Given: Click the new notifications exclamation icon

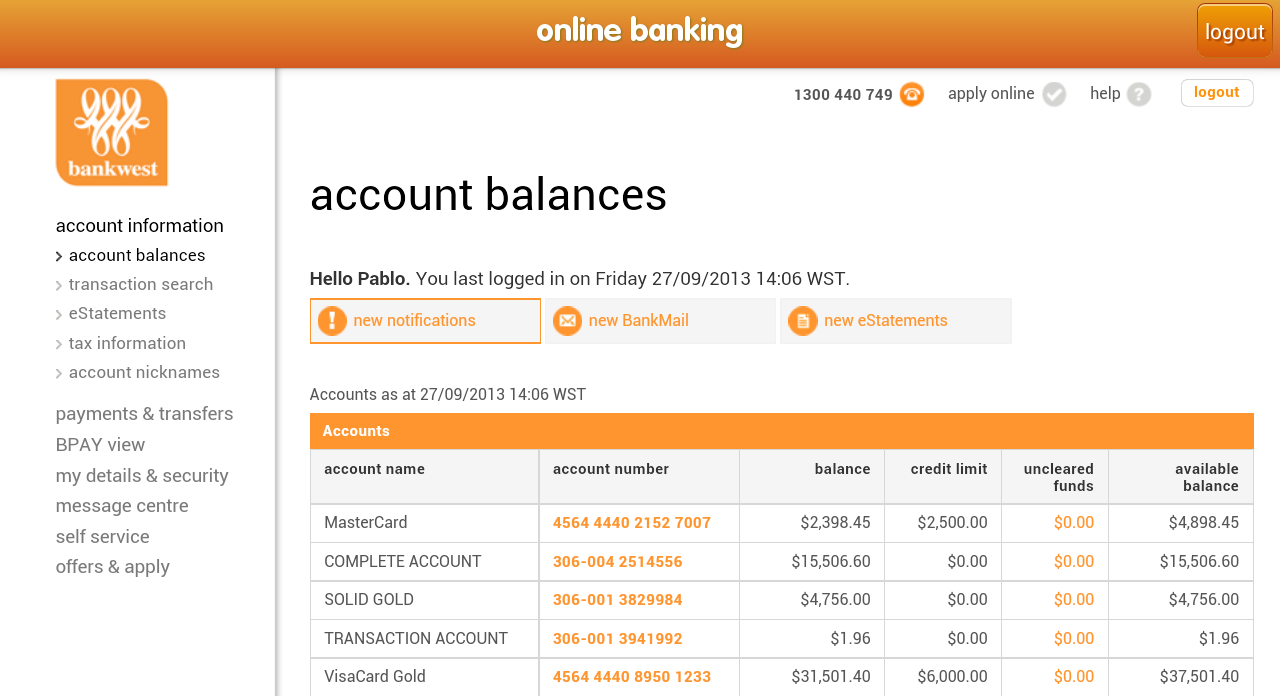Looking at the screenshot, I should point(332,321).
